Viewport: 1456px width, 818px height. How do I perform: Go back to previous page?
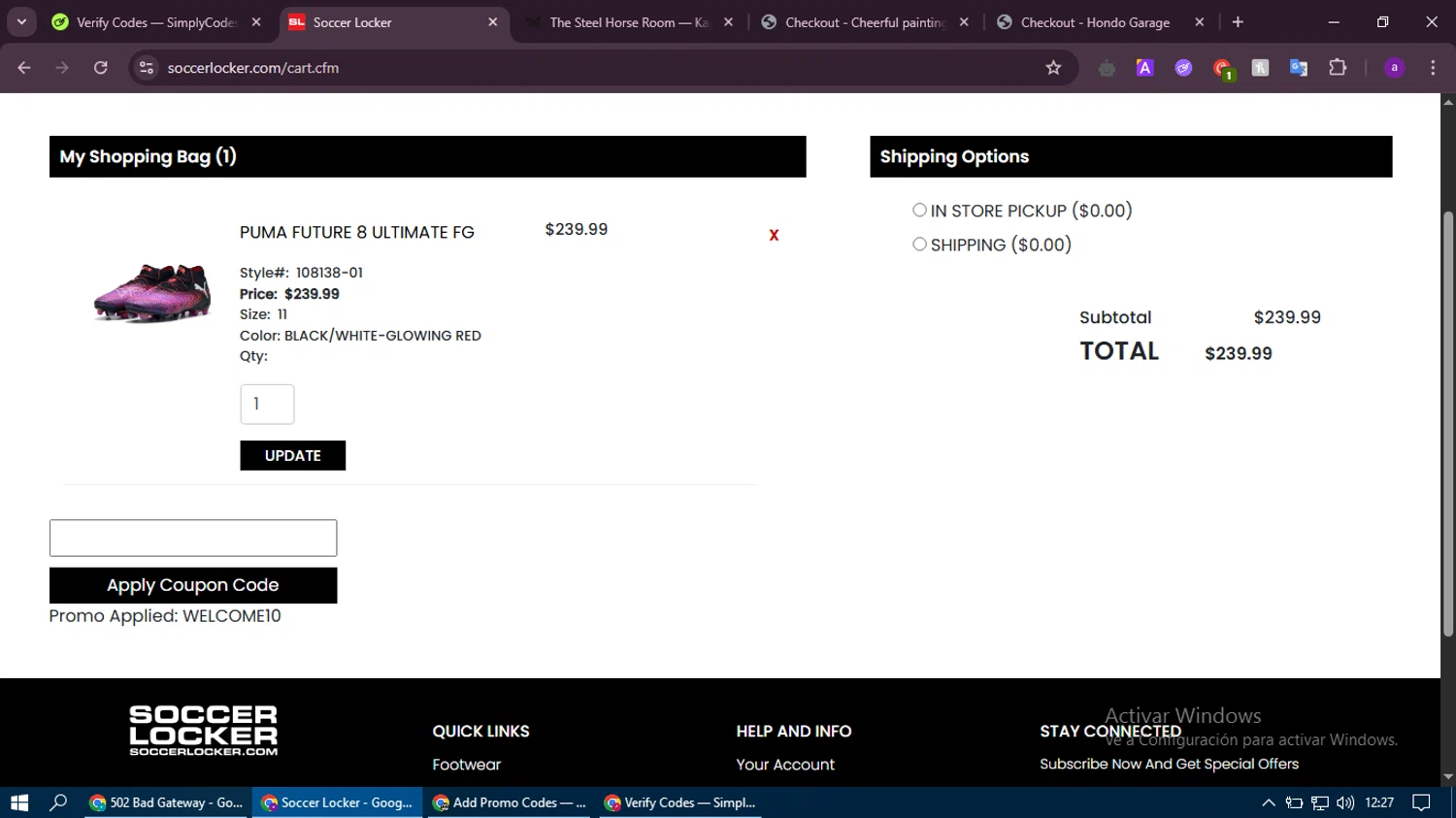pyautogui.click(x=24, y=68)
